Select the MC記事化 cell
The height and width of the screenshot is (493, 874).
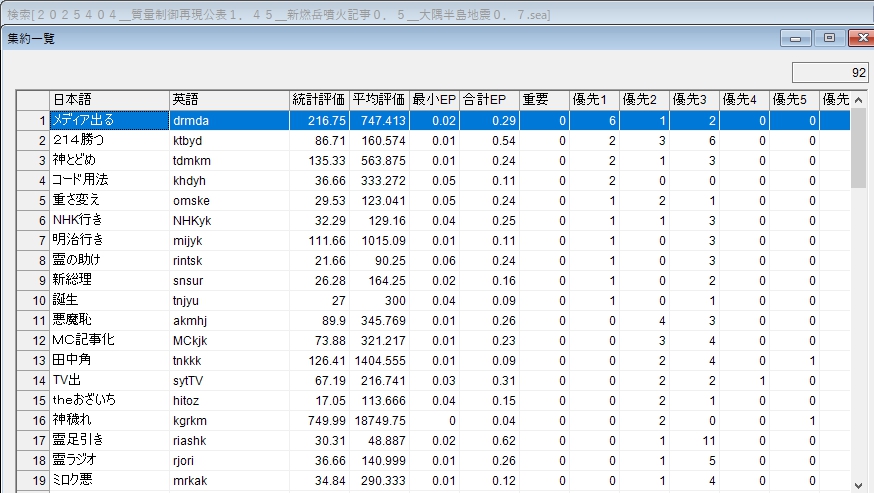[x=109, y=341]
